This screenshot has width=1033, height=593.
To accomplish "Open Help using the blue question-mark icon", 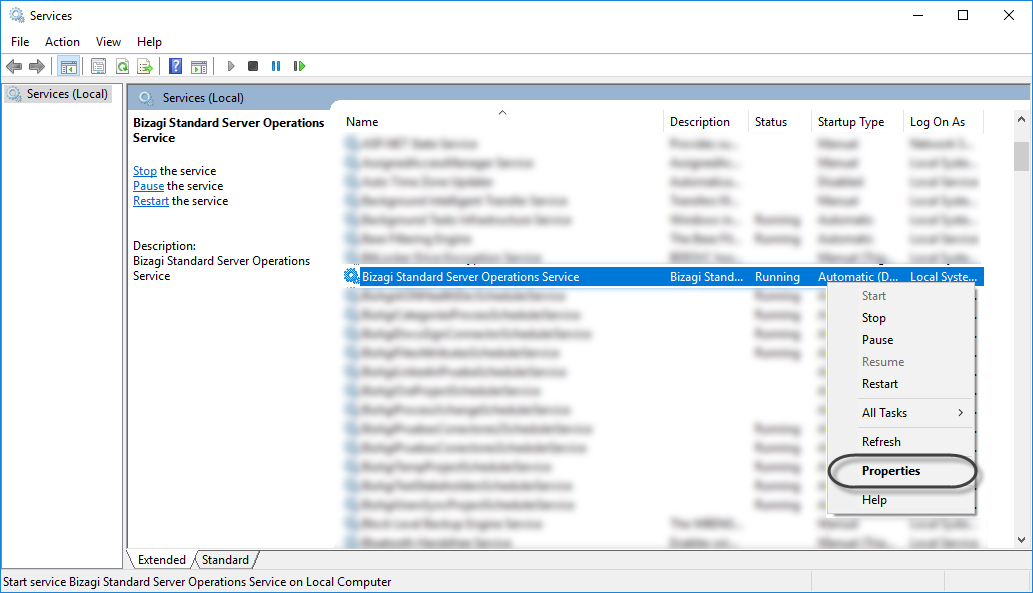I will (x=175, y=66).
